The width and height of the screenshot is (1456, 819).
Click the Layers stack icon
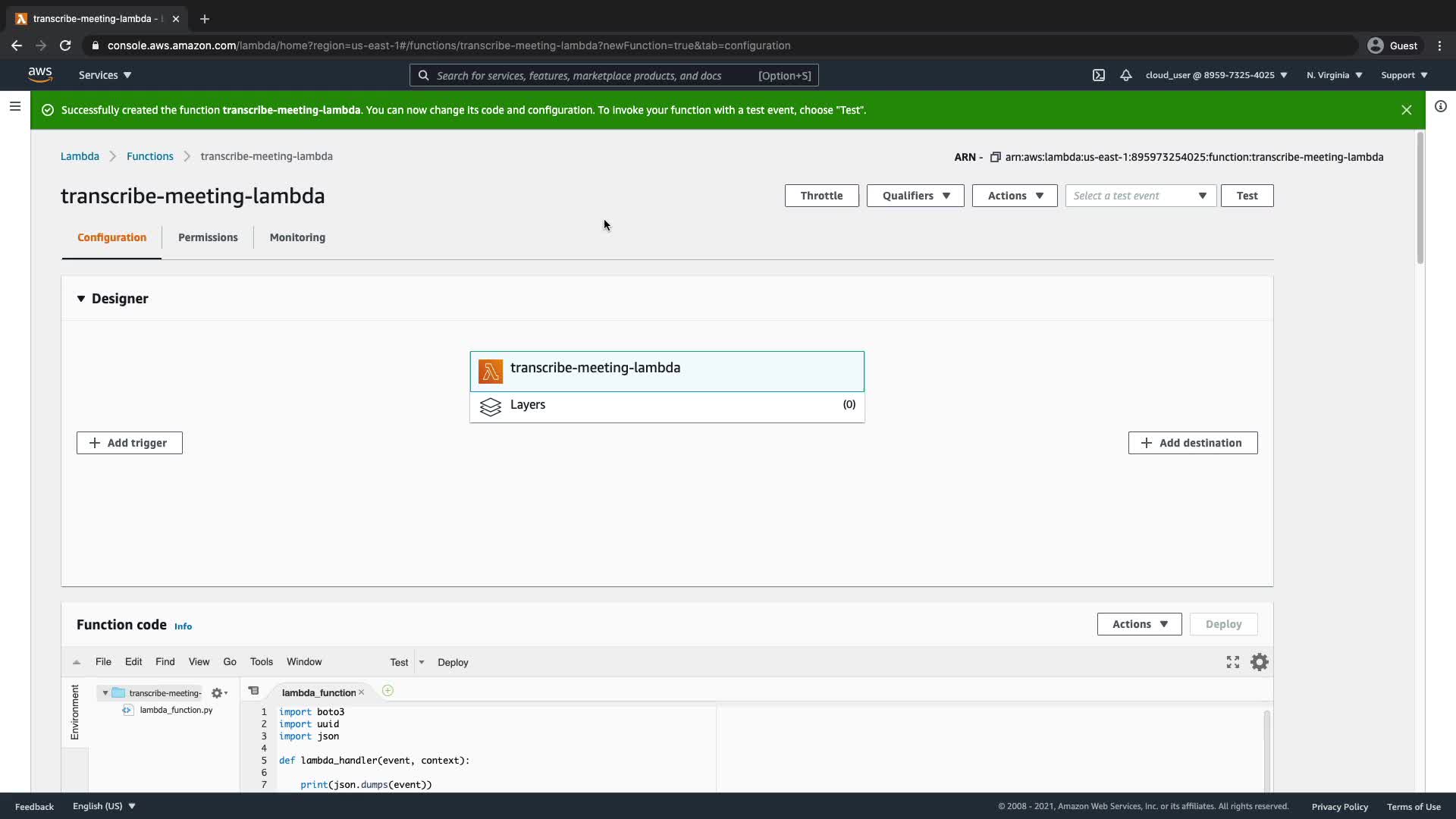click(490, 406)
